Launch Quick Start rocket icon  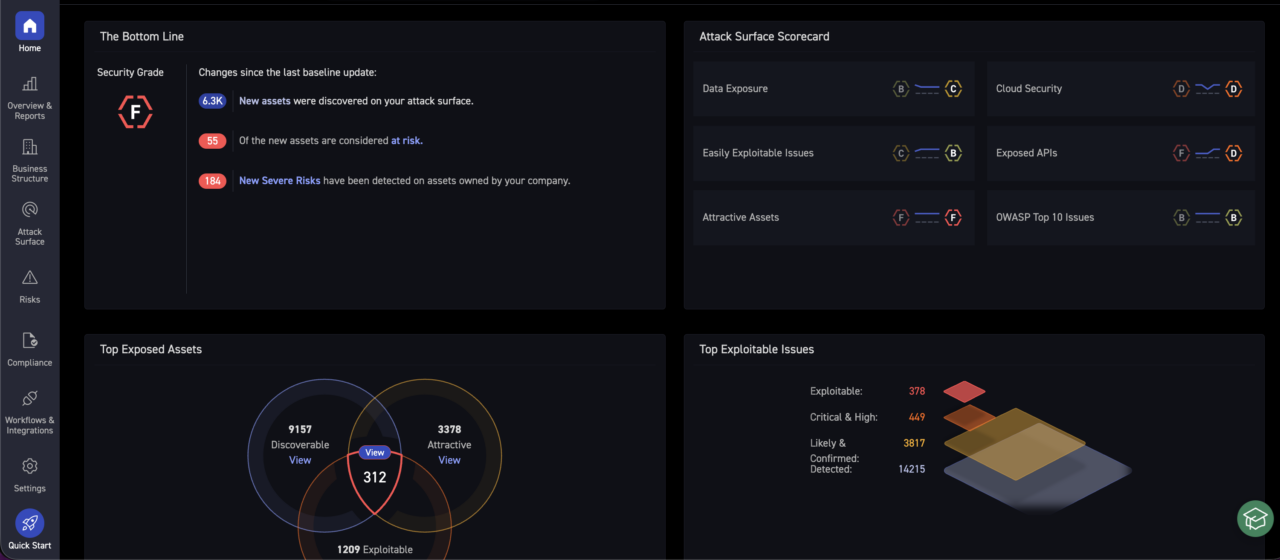(29, 523)
